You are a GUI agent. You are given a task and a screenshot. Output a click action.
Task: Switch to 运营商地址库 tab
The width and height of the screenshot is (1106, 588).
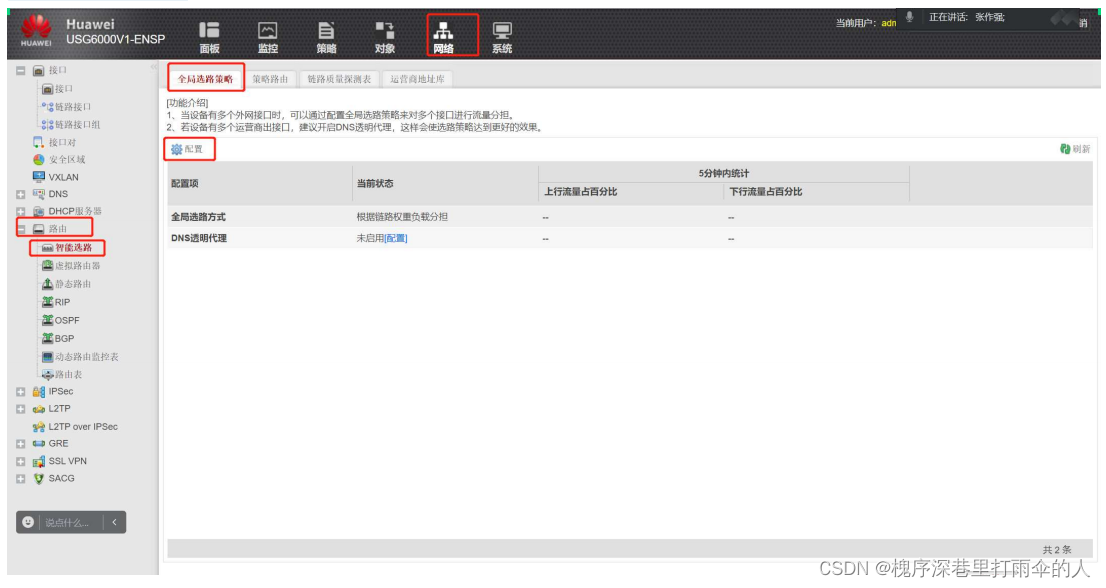[418, 79]
